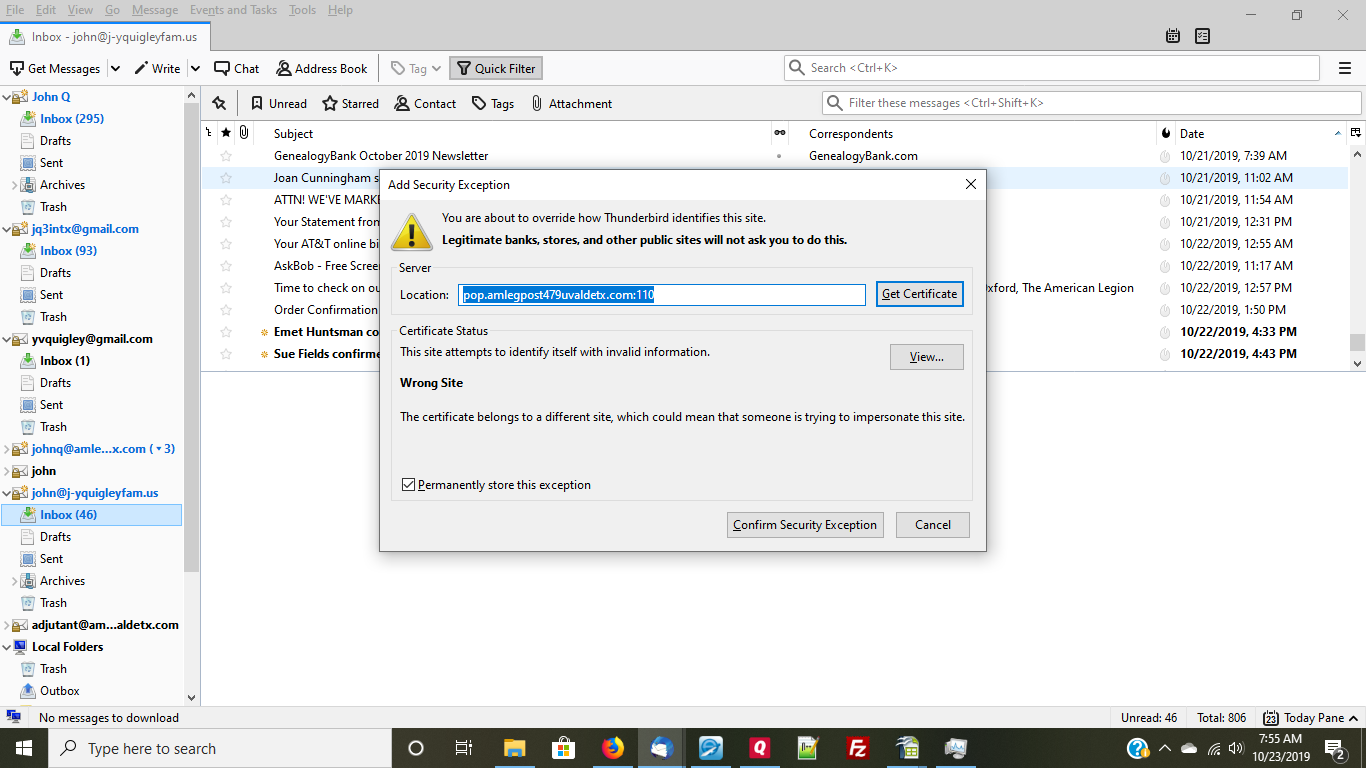This screenshot has width=1366, height=768.
Task: Open the Message menu
Action: pyautogui.click(x=155, y=10)
